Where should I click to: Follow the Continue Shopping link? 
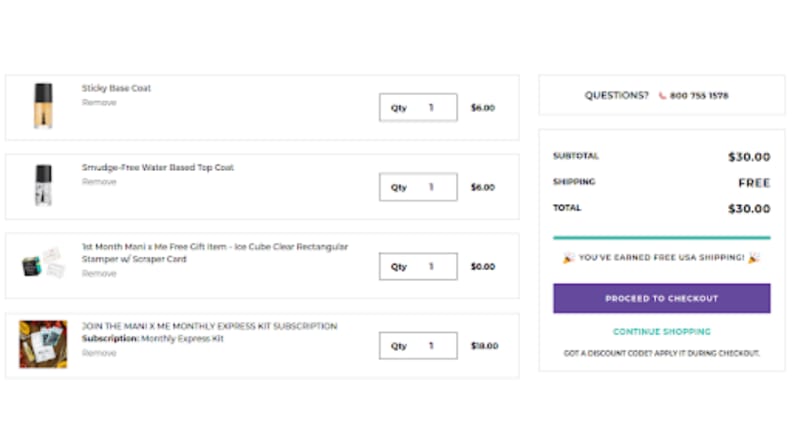662,332
